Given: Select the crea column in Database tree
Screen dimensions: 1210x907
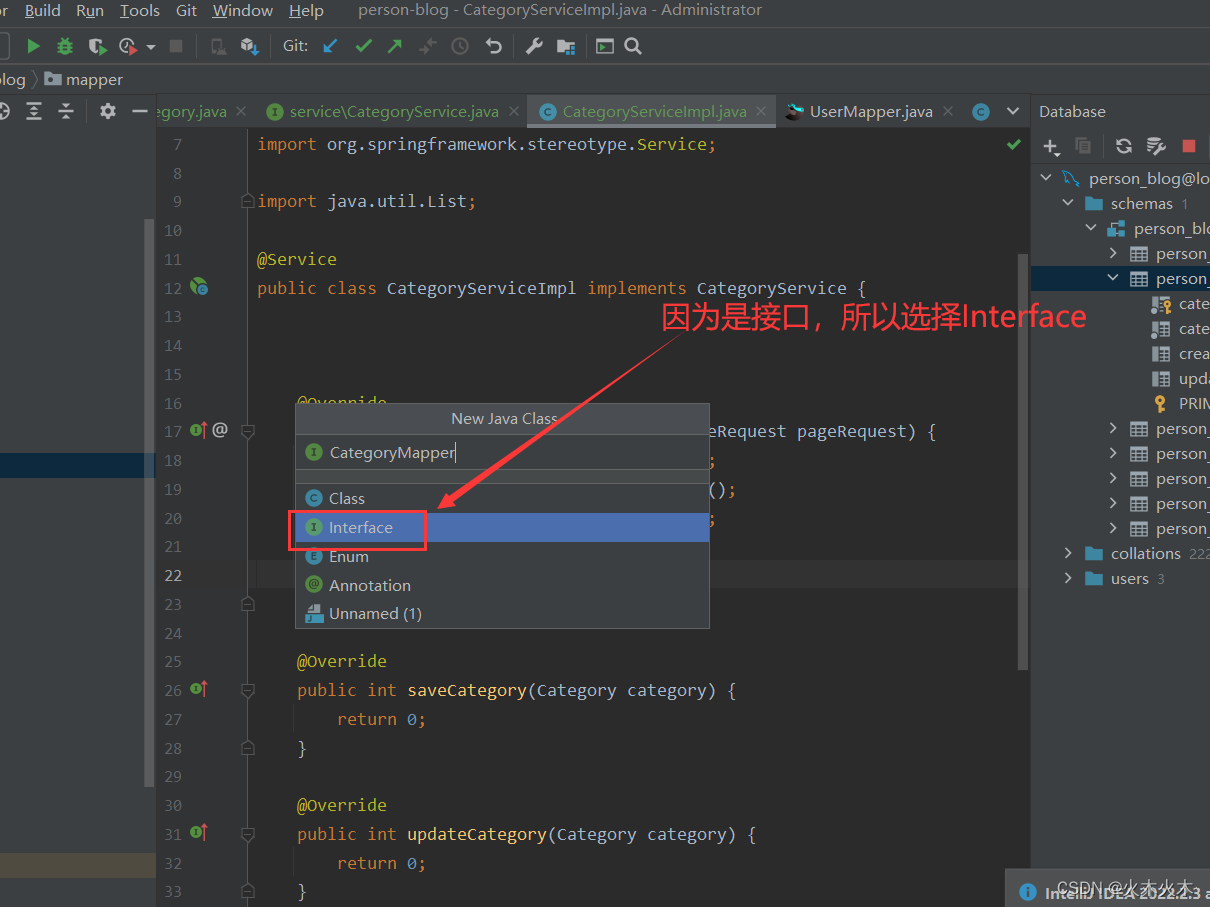Looking at the screenshot, I should pyautogui.click(x=1120, y=353).
